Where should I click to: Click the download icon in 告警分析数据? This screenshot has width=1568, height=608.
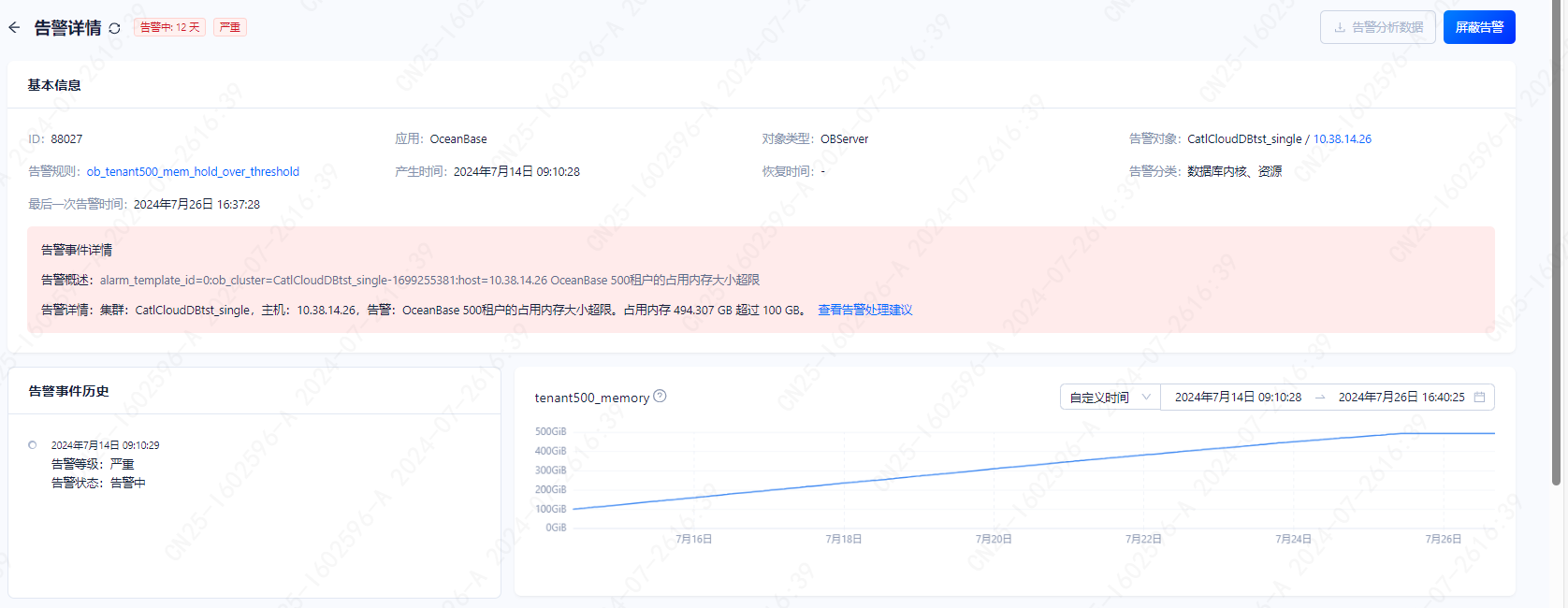(x=1340, y=27)
